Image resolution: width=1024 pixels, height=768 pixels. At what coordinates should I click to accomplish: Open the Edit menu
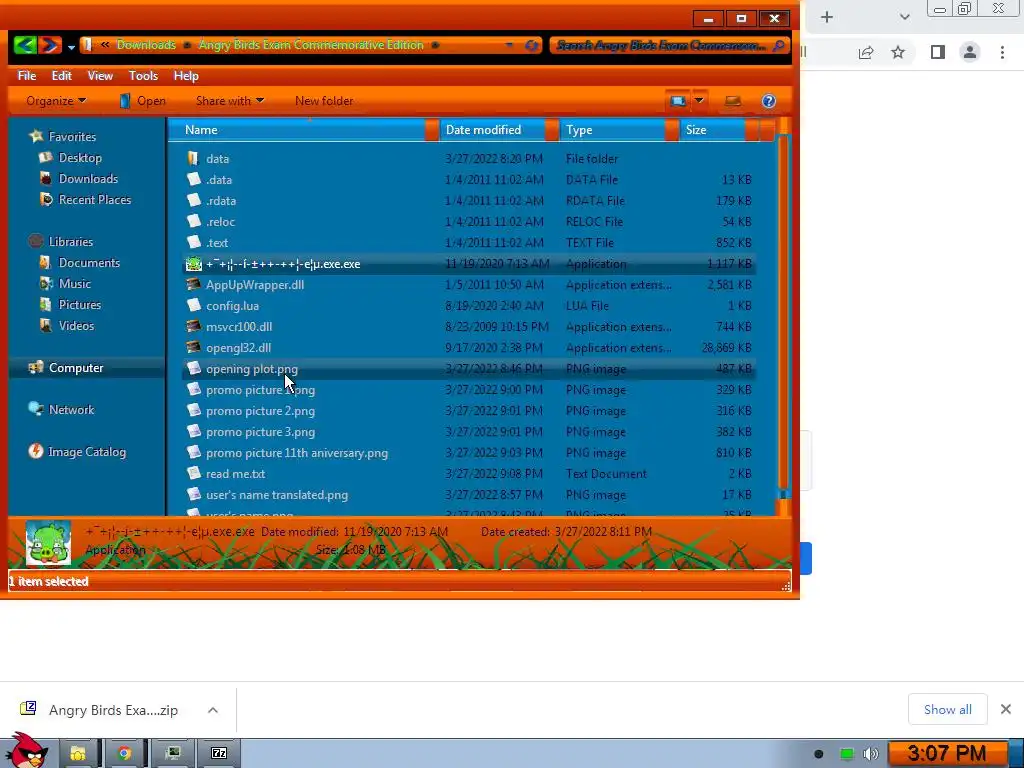[x=61, y=76]
